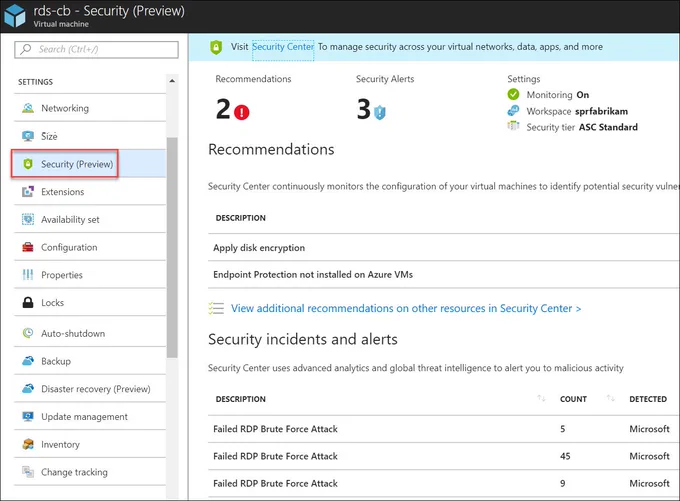Click the checklist icon beside additional recommendations
Viewport: 680px width, 501px height.
click(216, 308)
